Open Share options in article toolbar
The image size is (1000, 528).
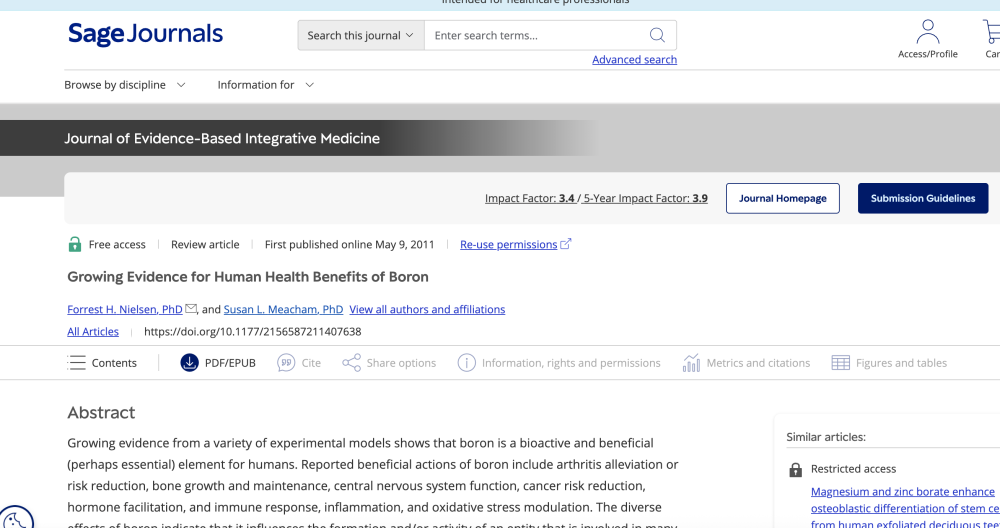pos(389,363)
